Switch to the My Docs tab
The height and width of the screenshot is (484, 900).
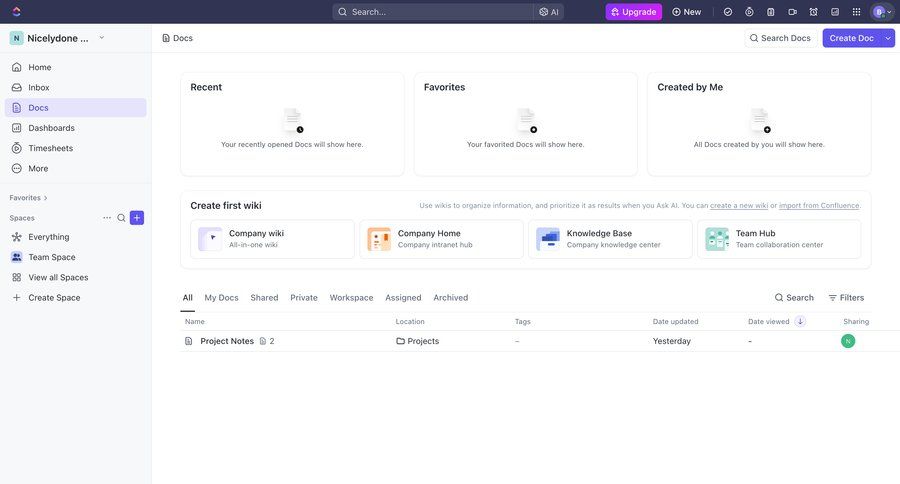click(x=222, y=297)
